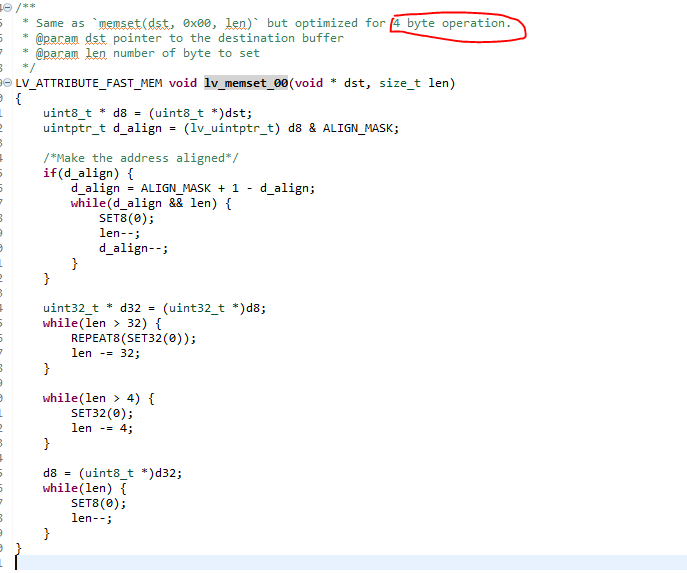This screenshot has width=687, height=573.
Task: Click "@param" on the dst comment line
Action: pyautogui.click(x=57, y=39)
